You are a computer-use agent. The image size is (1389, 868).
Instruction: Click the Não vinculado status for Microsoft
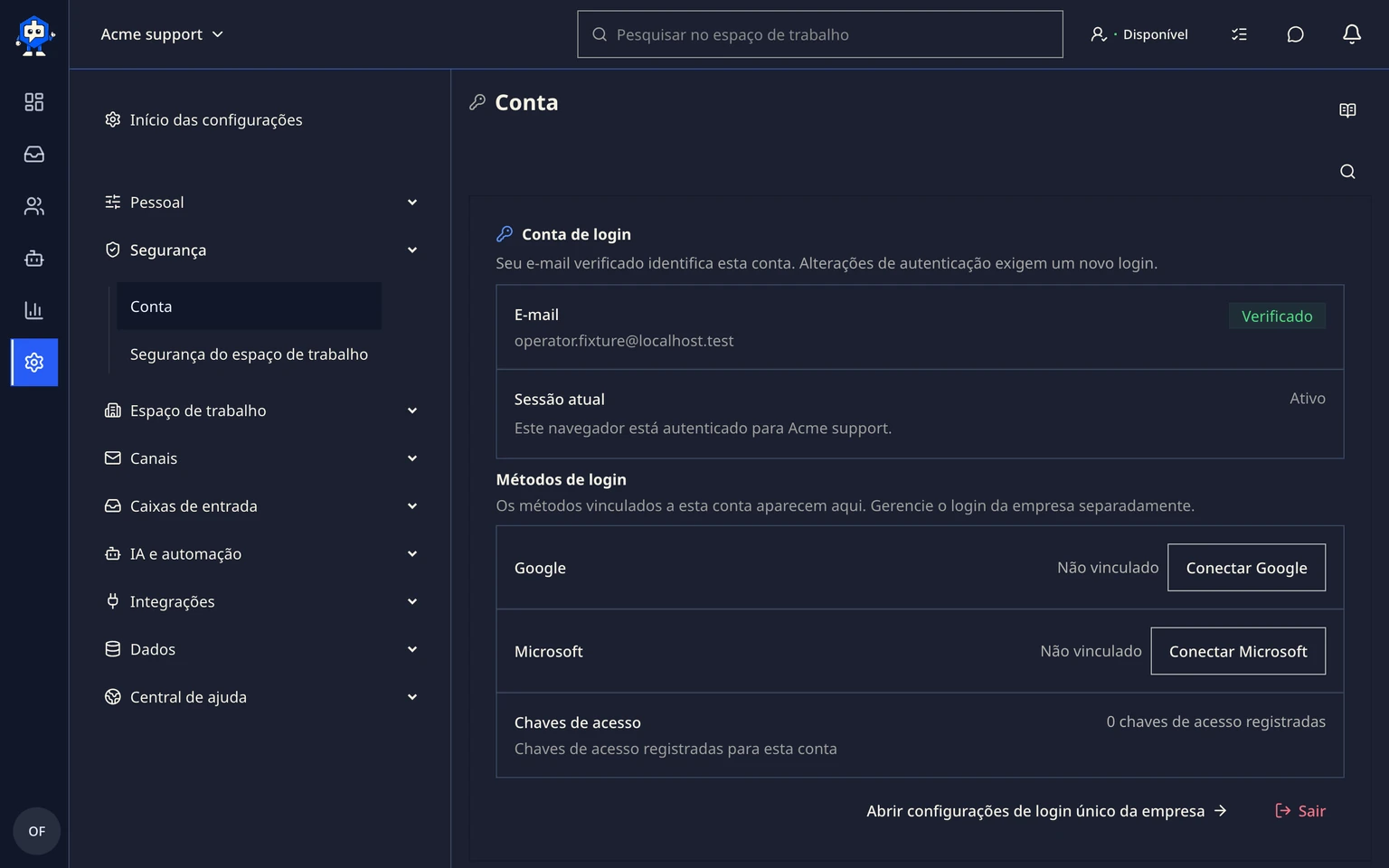tap(1091, 651)
